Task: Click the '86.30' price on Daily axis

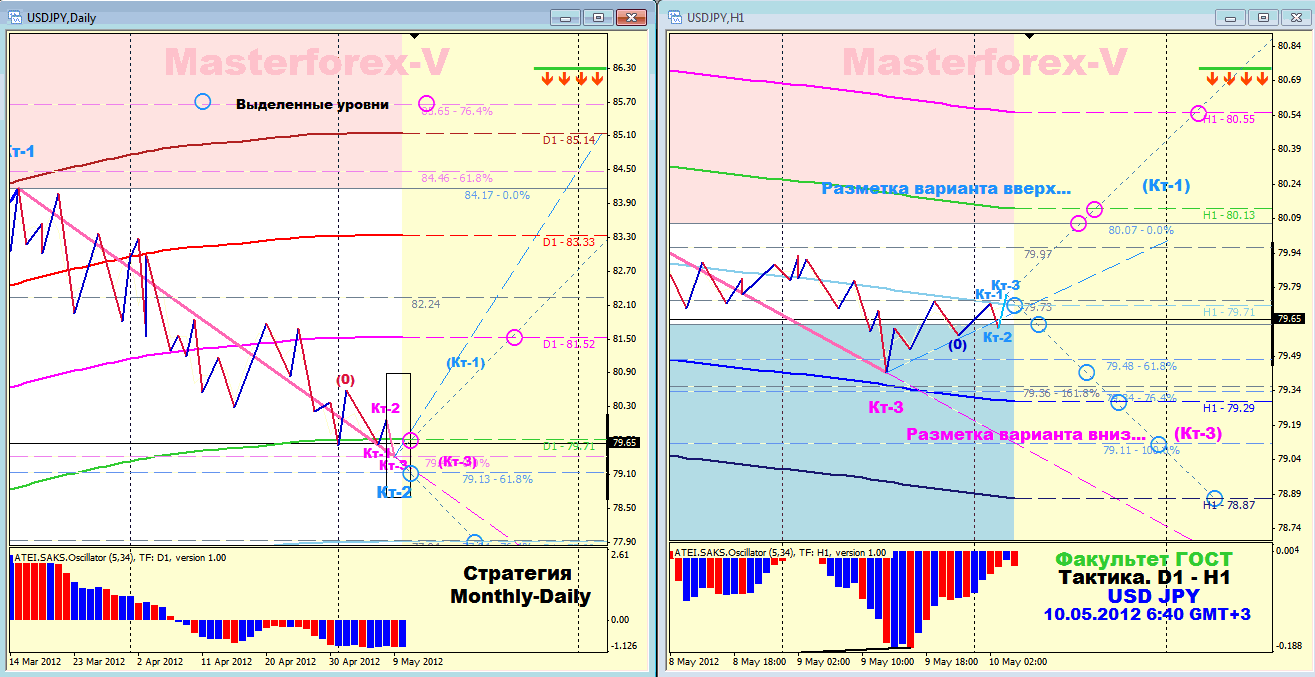Action: click(625, 67)
